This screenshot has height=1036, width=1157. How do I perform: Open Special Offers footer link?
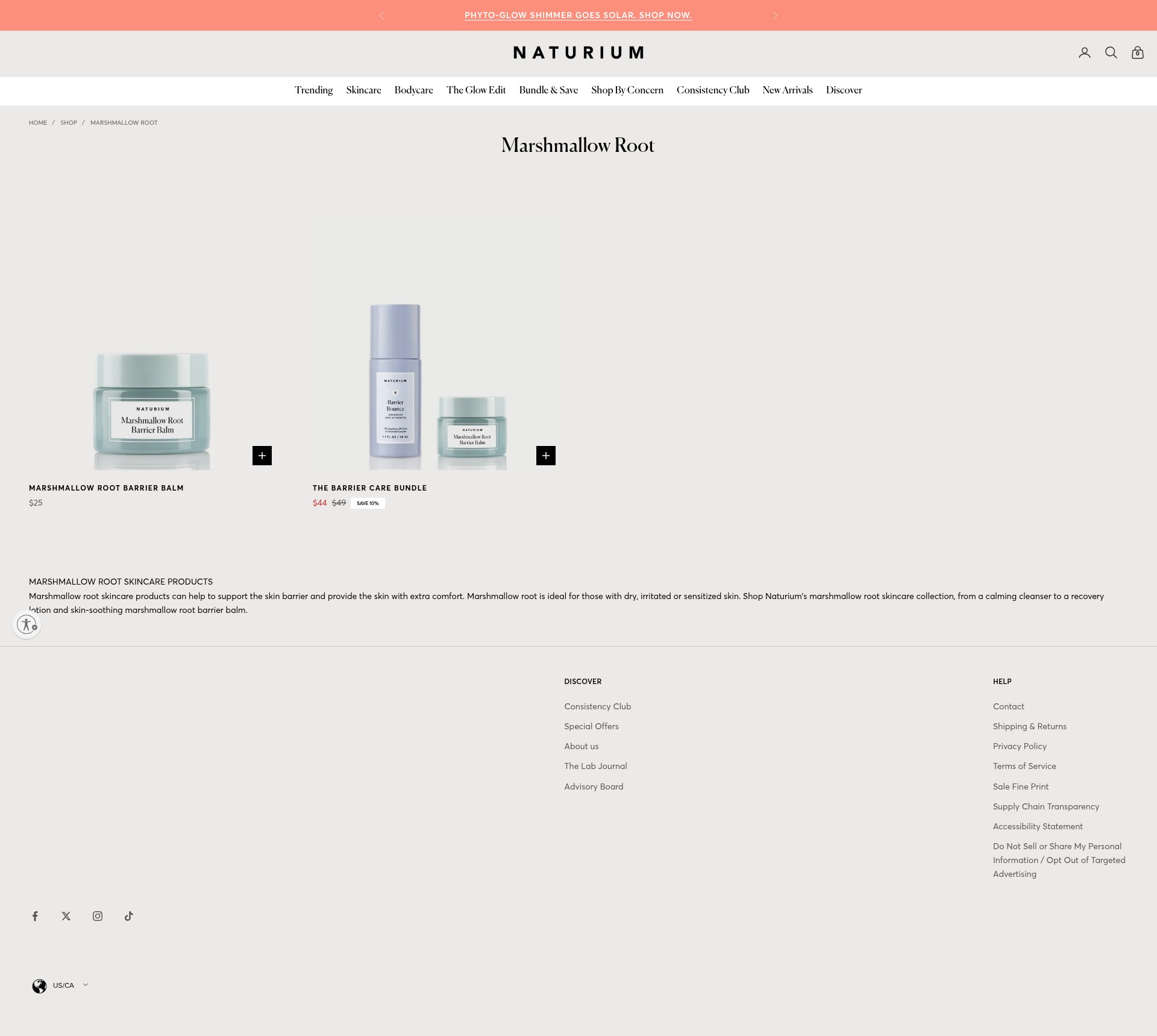(x=591, y=726)
